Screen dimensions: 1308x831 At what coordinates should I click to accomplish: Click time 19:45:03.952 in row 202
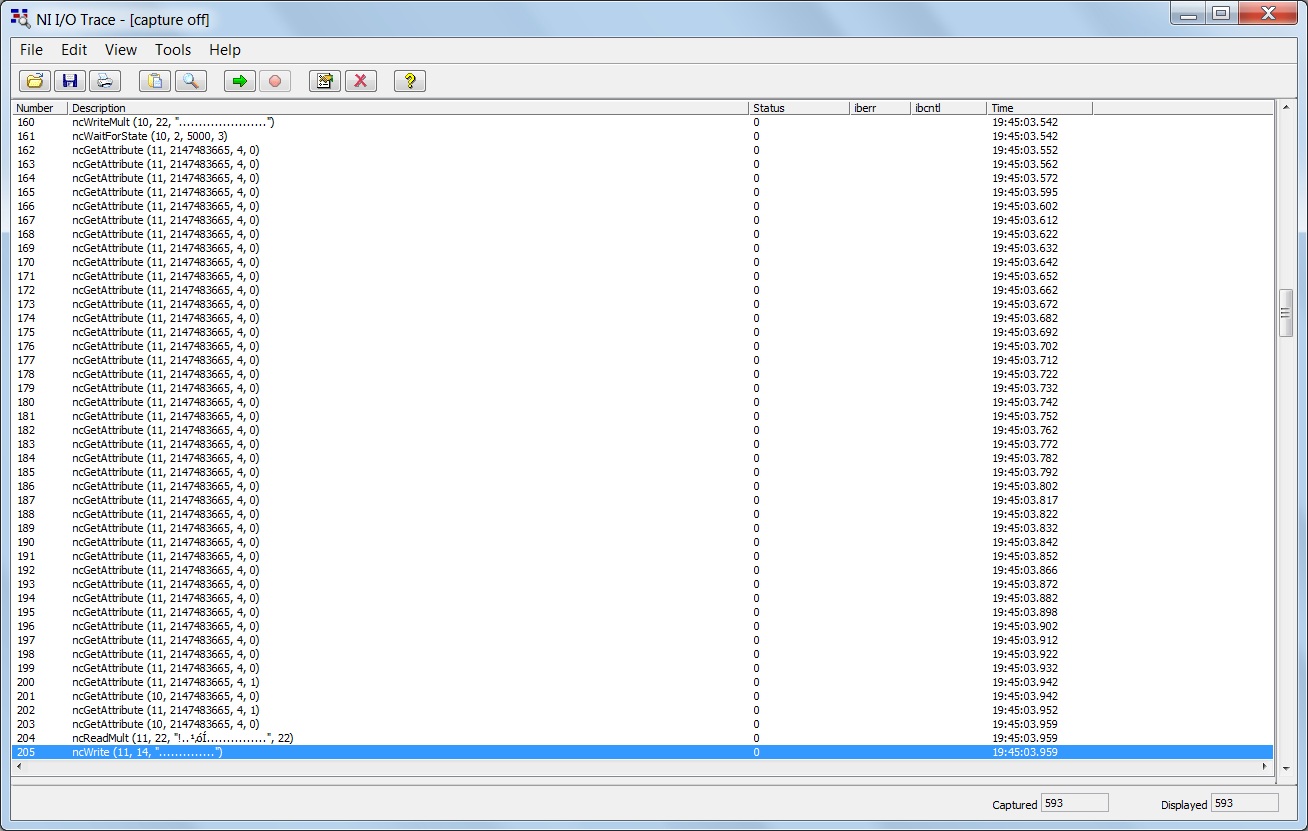[x=1025, y=710]
